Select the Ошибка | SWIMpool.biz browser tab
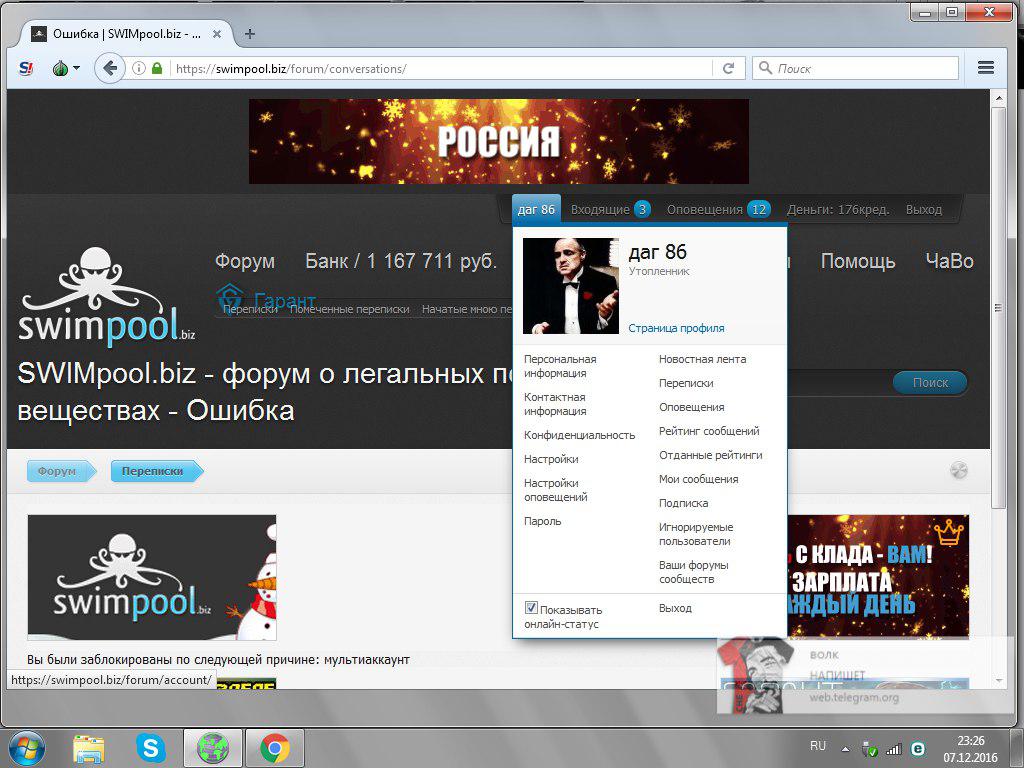The height and width of the screenshot is (768, 1024). [126, 34]
